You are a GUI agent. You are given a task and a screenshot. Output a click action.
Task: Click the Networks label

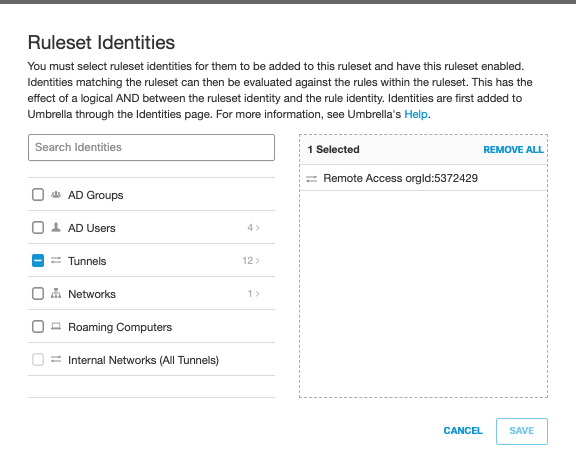pyautogui.click(x=92, y=294)
